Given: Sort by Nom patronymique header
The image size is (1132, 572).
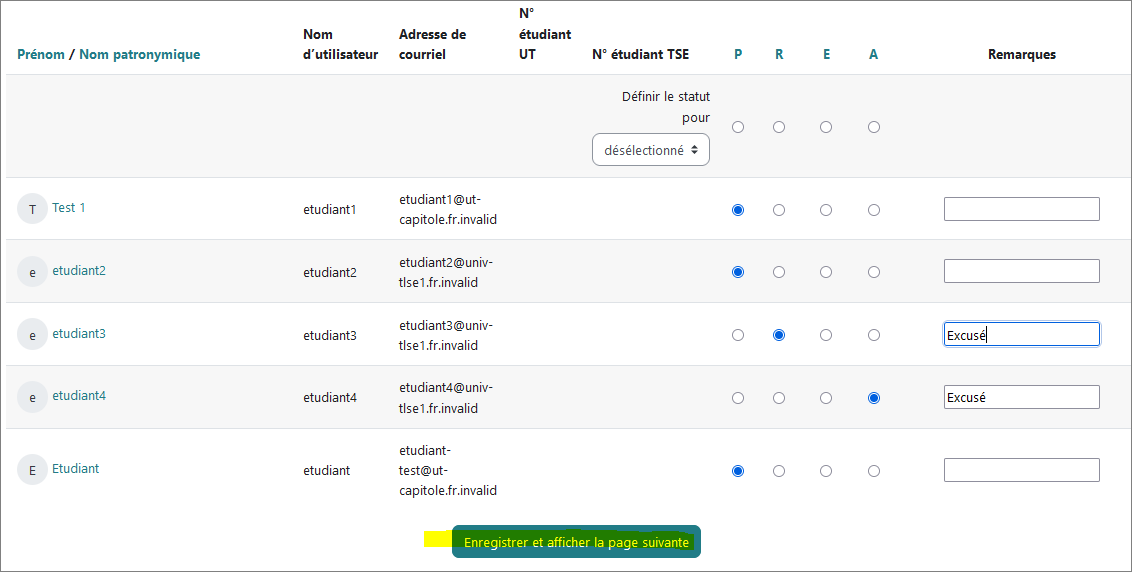Looking at the screenshot, I should pos(139,54).
